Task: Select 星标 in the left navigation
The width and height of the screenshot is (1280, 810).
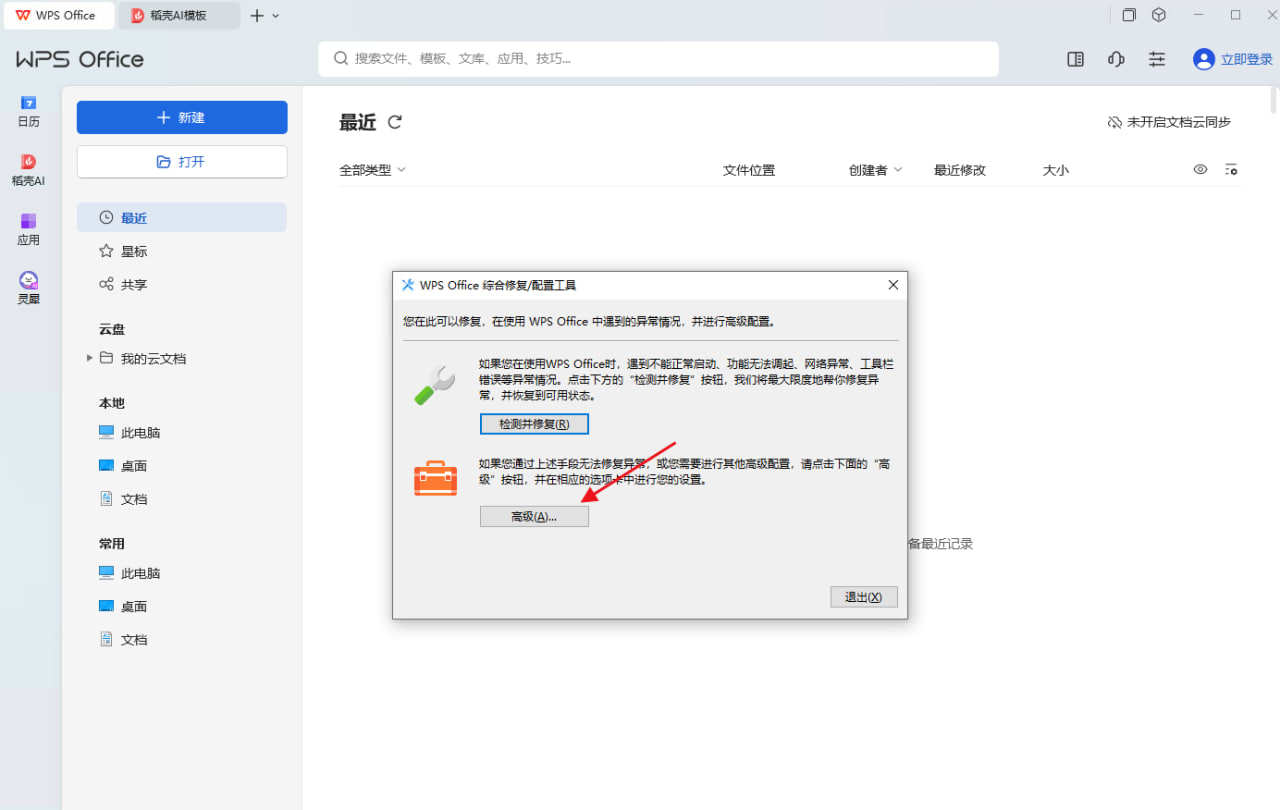Action: click(182, 251)
